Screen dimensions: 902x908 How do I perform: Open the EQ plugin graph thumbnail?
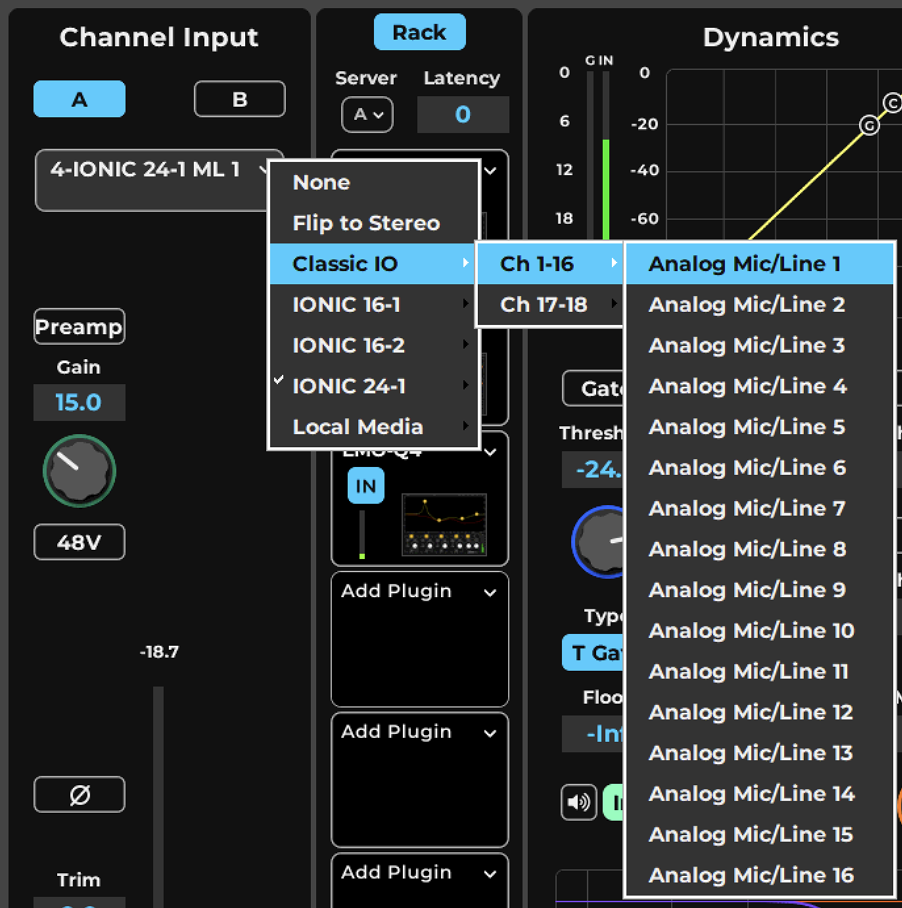(444, 524)
